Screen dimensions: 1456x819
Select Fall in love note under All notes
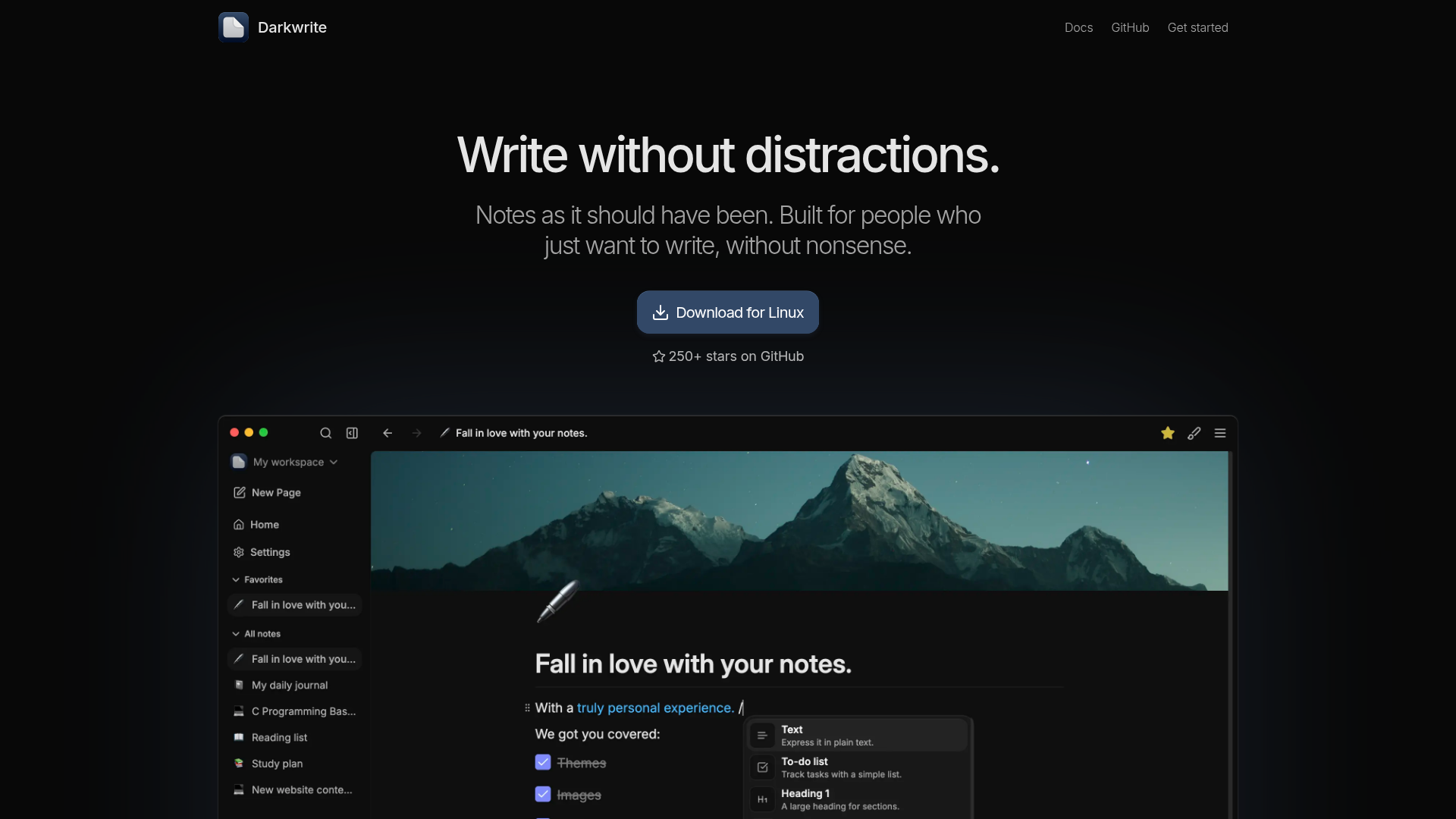click(295, 660)
